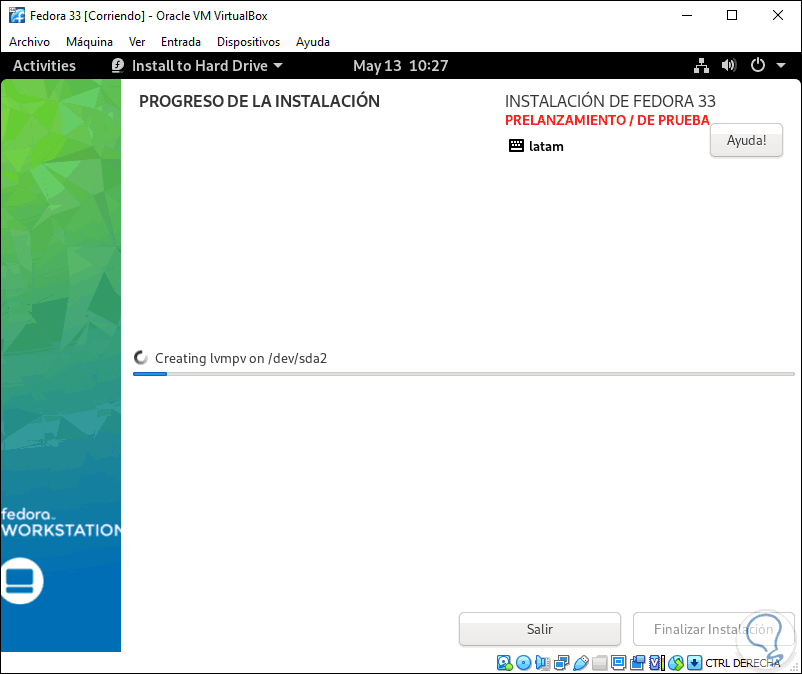Screen dimensions: 802x674
Task: Click the CTRL DERECHA host key label
Action: point(743,663)
